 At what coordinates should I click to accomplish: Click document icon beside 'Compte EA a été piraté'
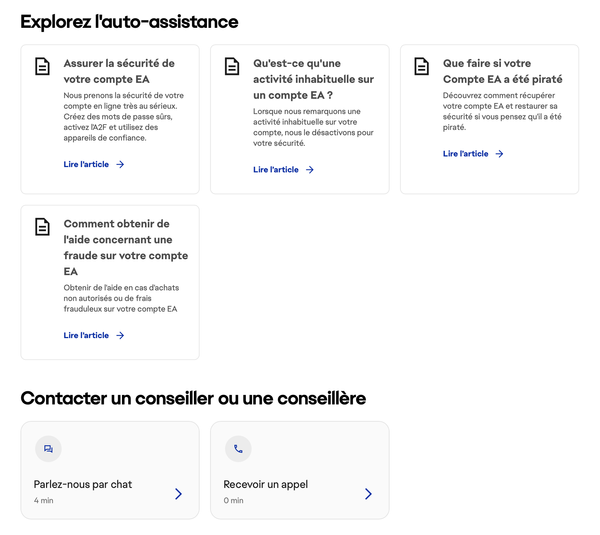pyautogui.click(x=422, y=67)
